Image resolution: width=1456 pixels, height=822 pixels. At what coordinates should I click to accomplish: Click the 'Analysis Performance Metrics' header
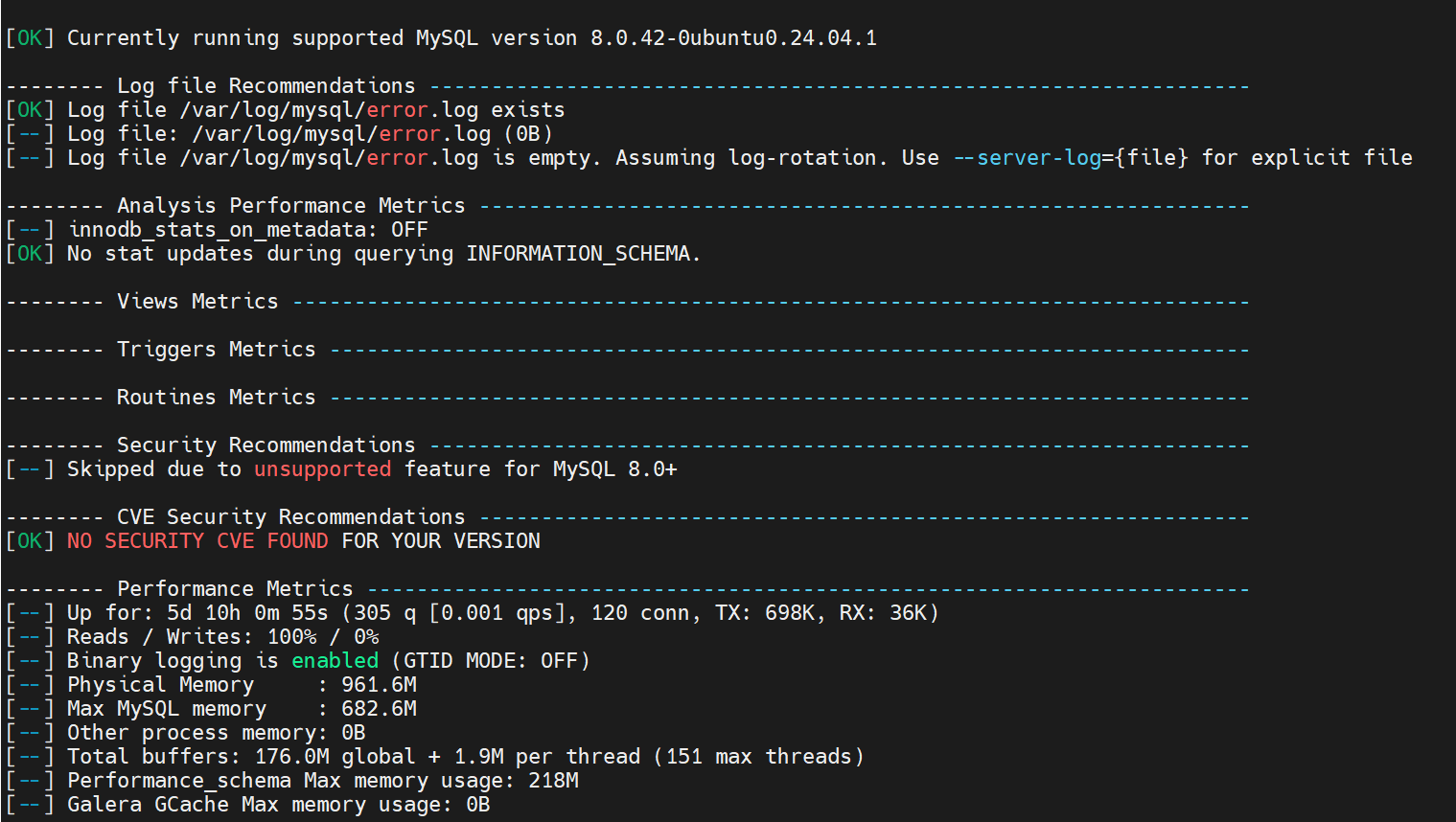(290, 206)
